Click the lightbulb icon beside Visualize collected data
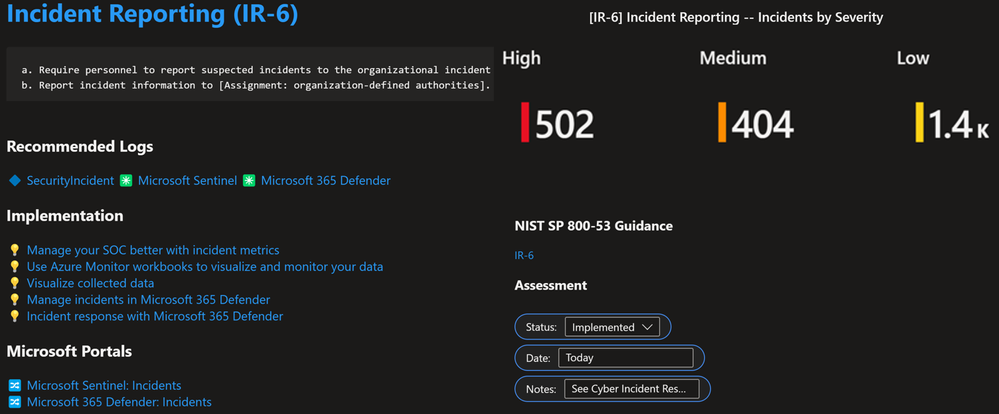The image size is (999, 414). tap(15, 283)
